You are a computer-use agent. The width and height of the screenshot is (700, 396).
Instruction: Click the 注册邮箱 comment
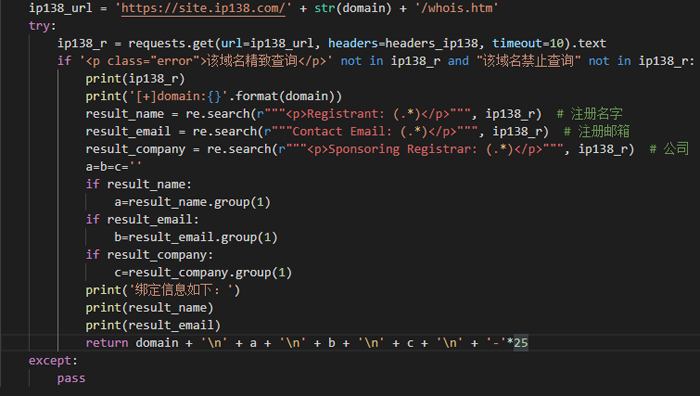click(x=596, y=132)
